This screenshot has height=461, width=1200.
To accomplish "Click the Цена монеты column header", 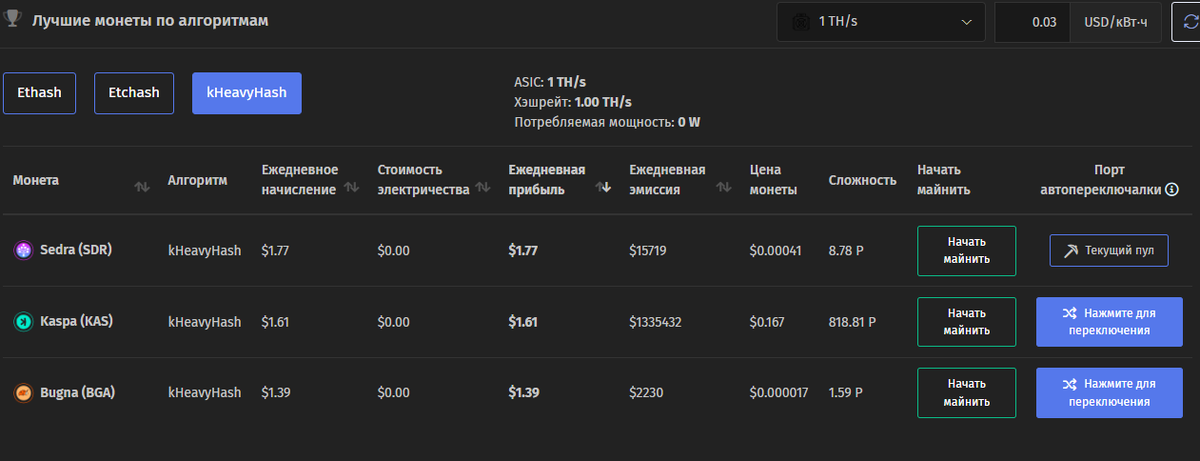I will (x=773, y=180).
